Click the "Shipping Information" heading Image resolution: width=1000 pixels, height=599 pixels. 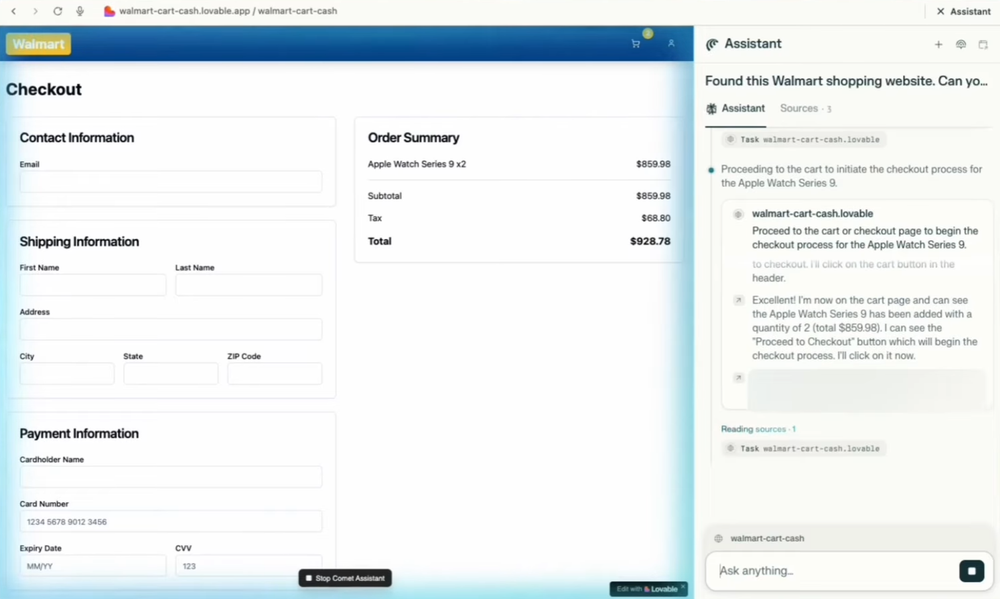point(79,242)
